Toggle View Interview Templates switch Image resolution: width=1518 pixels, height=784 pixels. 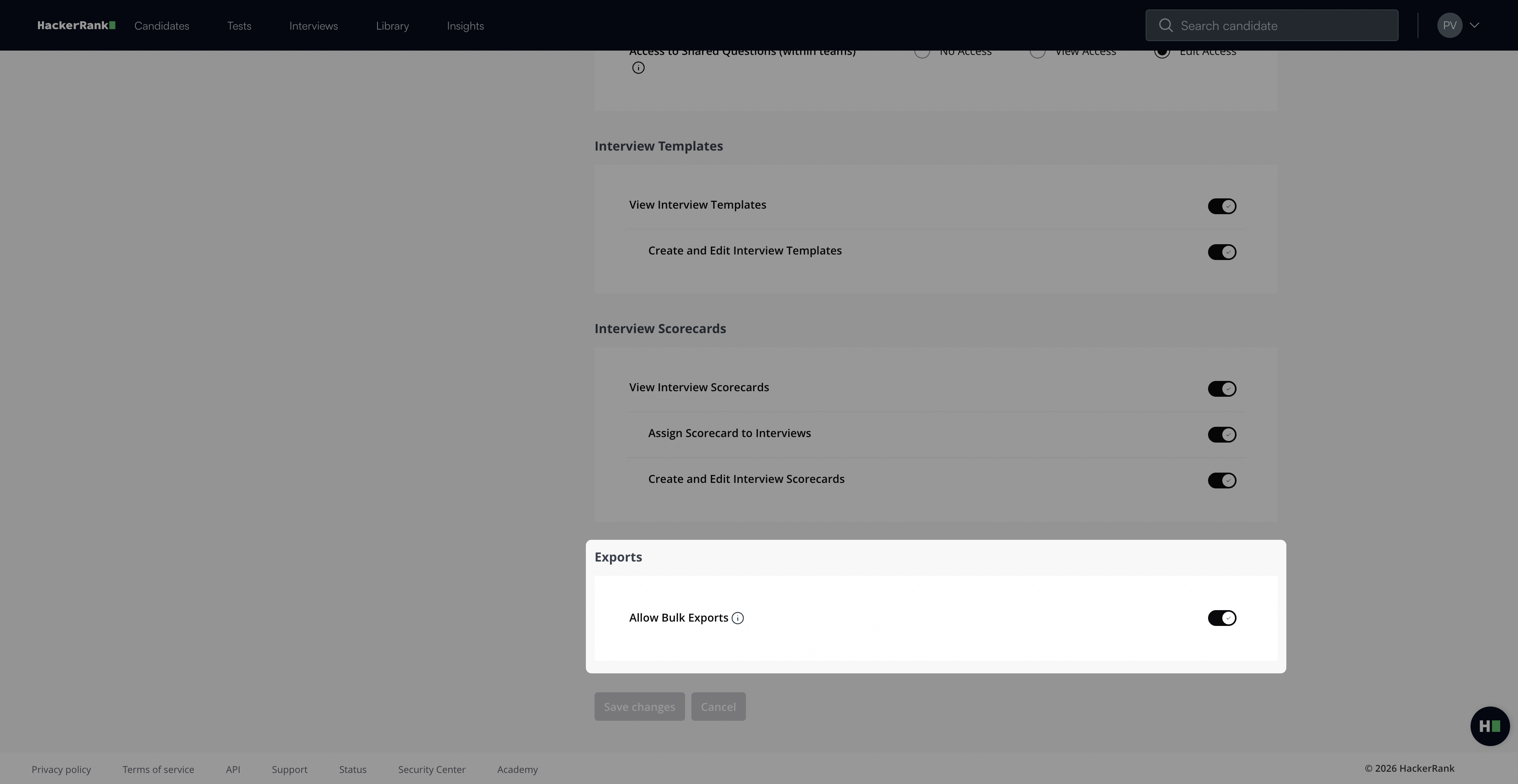1222,206
